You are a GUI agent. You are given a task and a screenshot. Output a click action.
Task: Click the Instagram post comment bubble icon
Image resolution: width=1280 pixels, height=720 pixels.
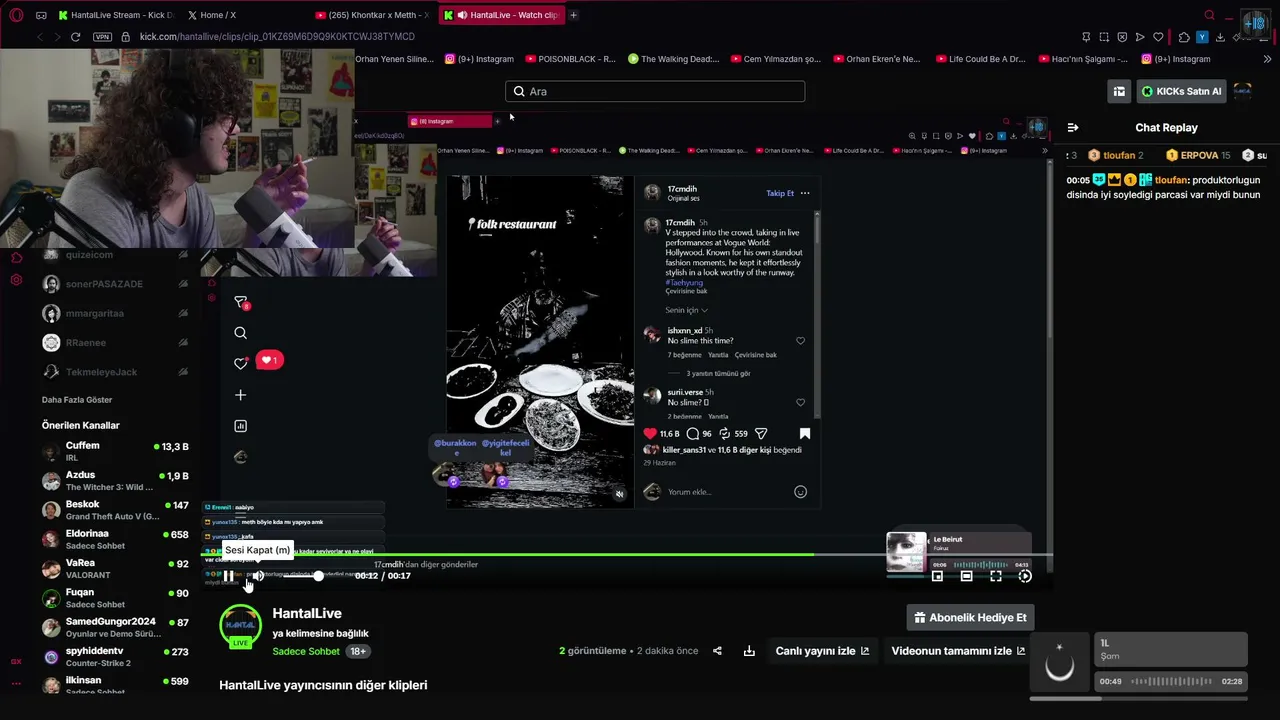point(692,434)
